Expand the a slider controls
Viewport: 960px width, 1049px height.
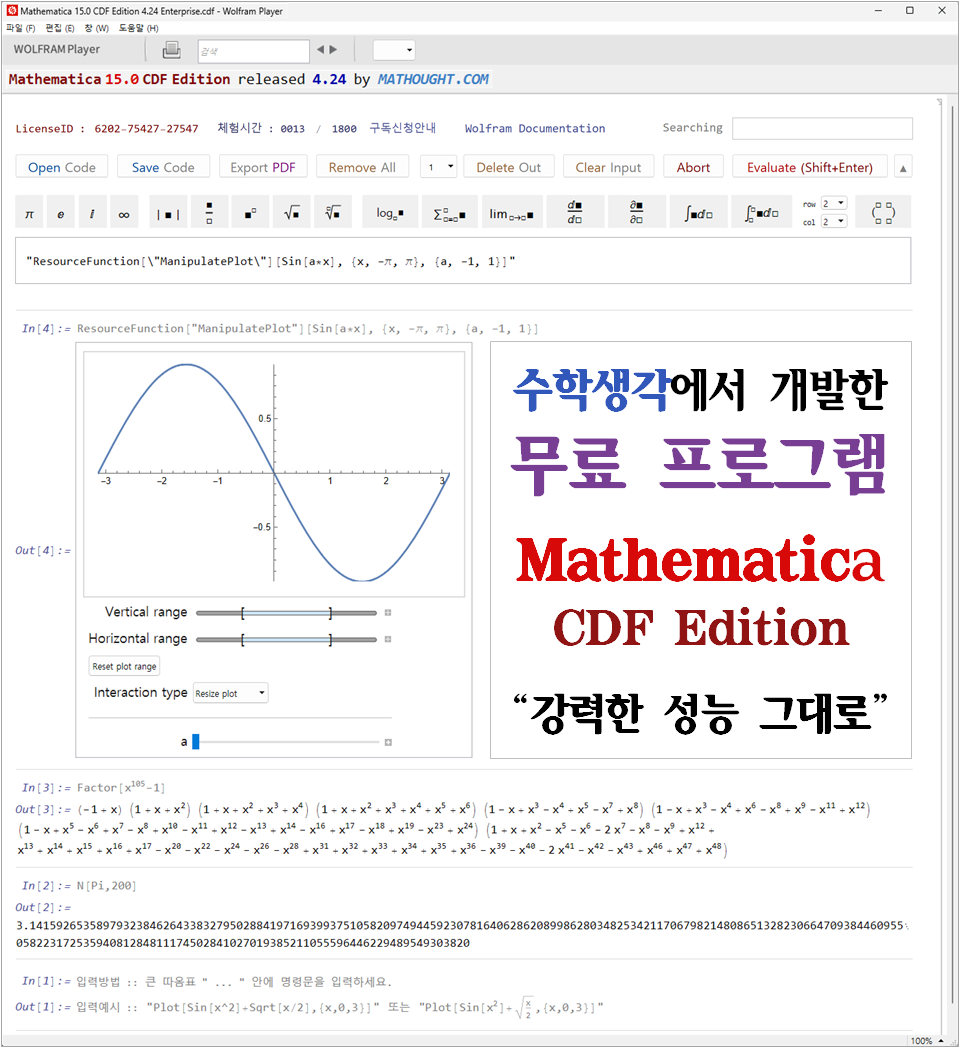pyautogui.click(x=388, y=743)
